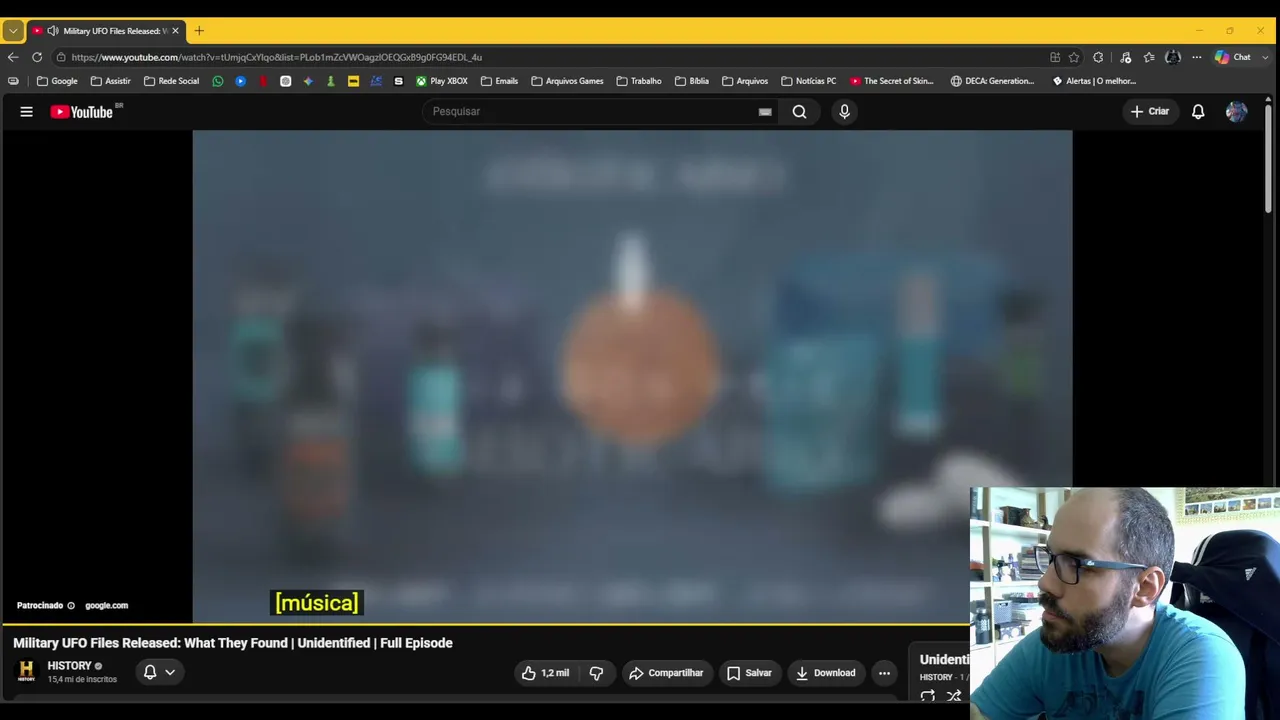Open the on-screen keyboard in search box
This screenshot has height=720, width=1280.
(x=765, y=112)
